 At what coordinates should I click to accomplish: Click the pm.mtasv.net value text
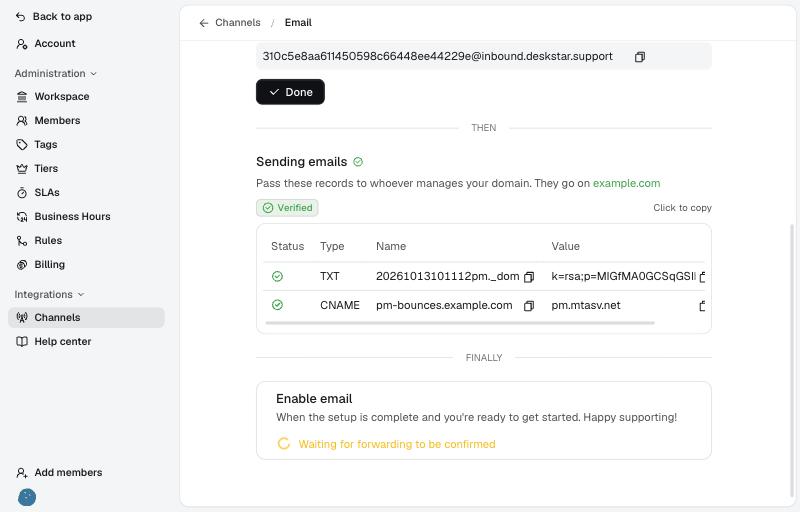tap(586, 305)
